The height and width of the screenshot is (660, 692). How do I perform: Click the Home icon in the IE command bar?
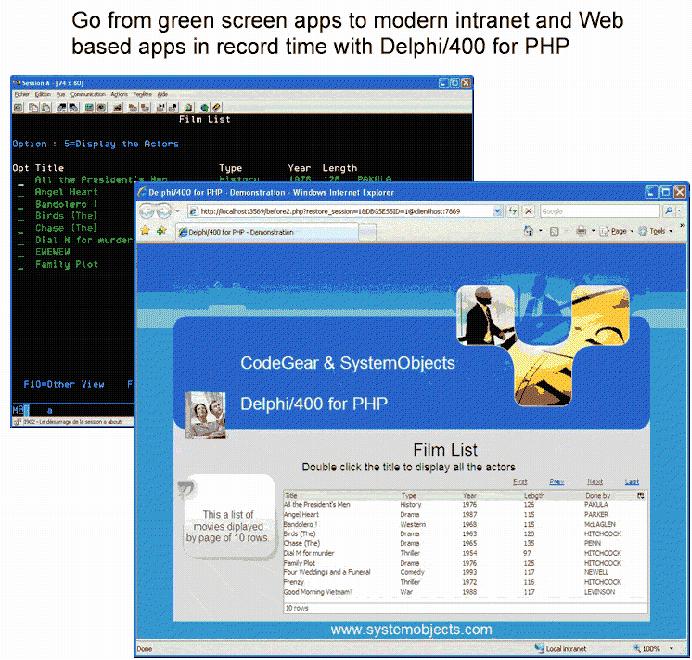pos(528,231)
